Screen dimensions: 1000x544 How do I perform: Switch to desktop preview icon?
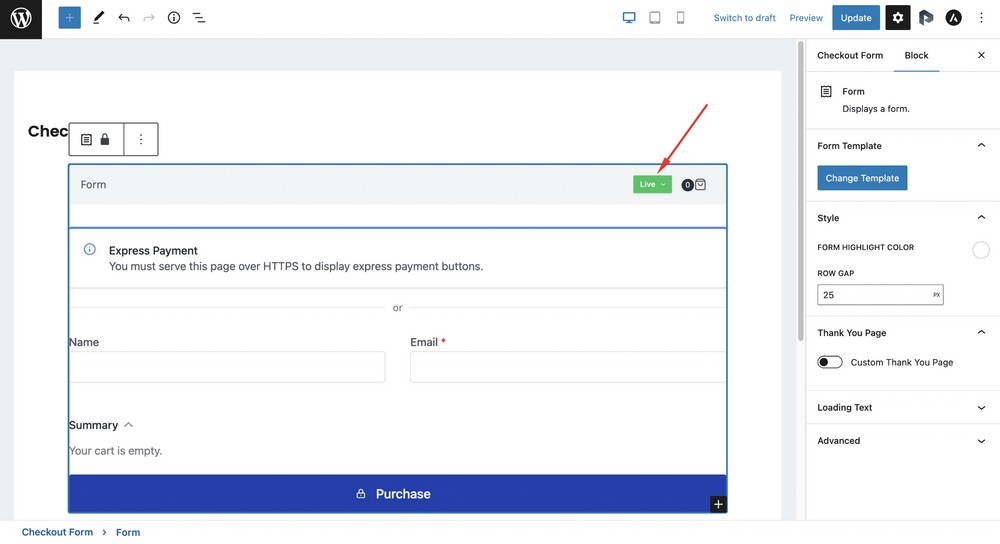point(629,18)
